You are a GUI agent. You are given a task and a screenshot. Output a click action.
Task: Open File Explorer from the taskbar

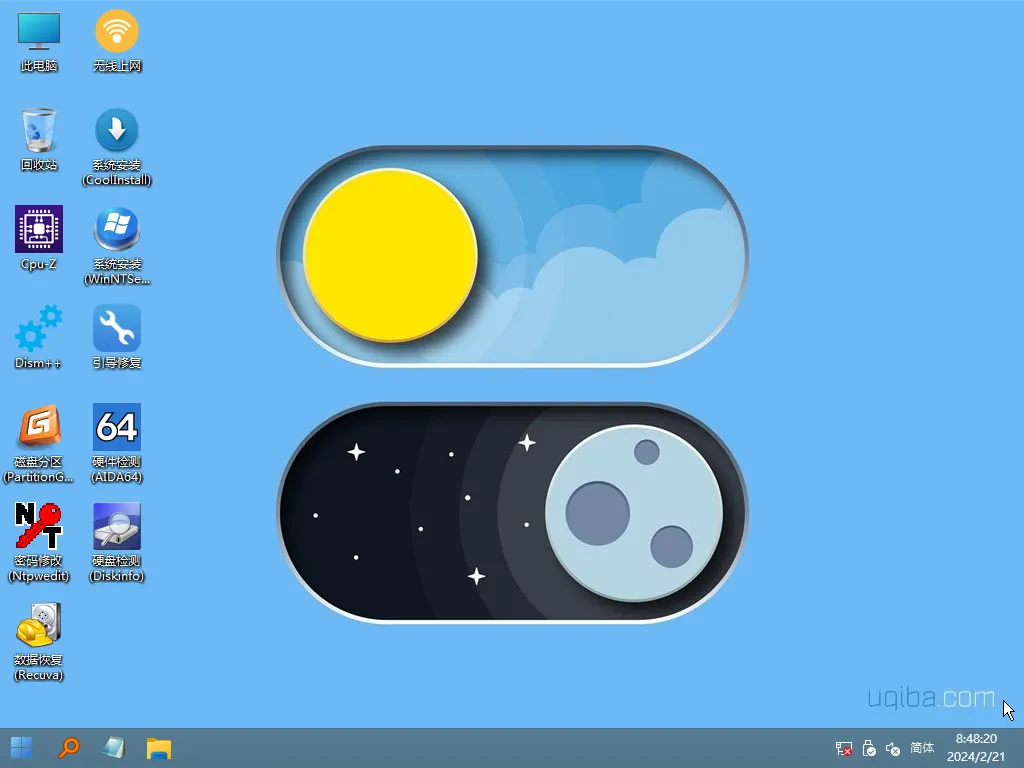coord(159,748)
